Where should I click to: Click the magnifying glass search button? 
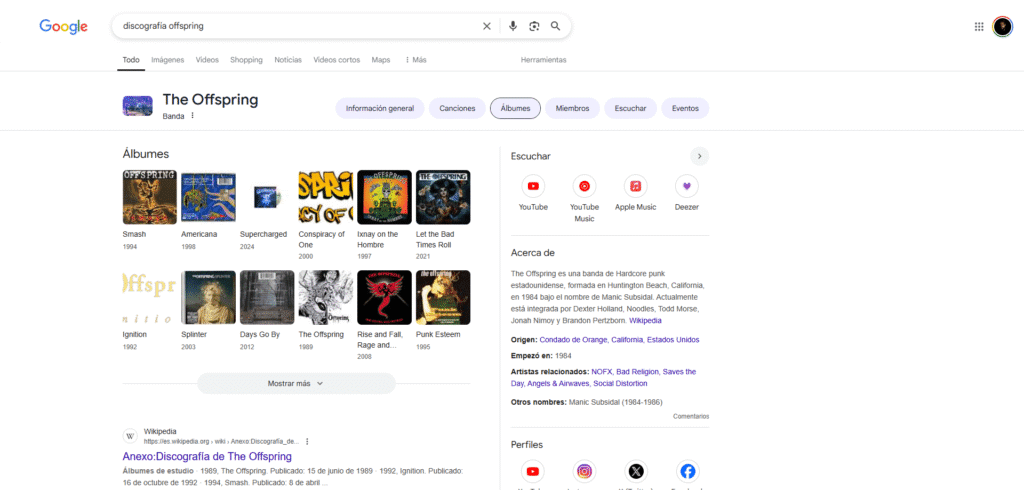tap(555, 26)
